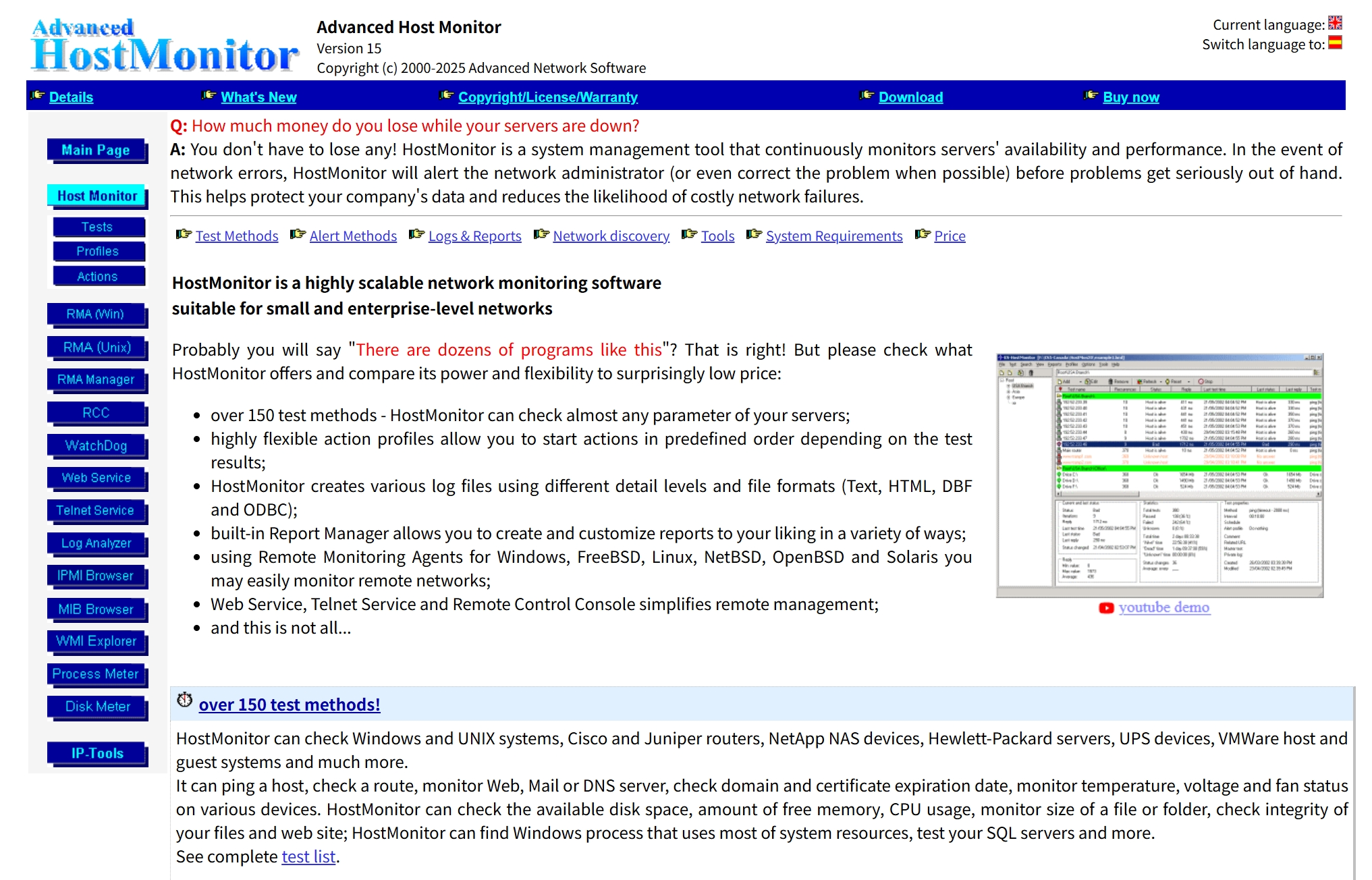The width and height of the screenshot is (1372, 880).
Task: Follow the Tools link
Action: pyautogui.click(x=717, y=236)
